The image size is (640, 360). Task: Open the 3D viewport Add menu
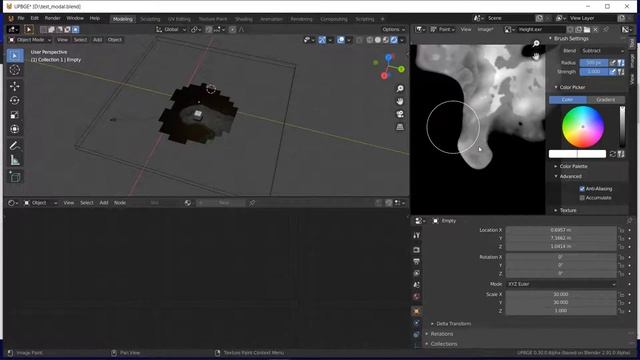point(97,40)
